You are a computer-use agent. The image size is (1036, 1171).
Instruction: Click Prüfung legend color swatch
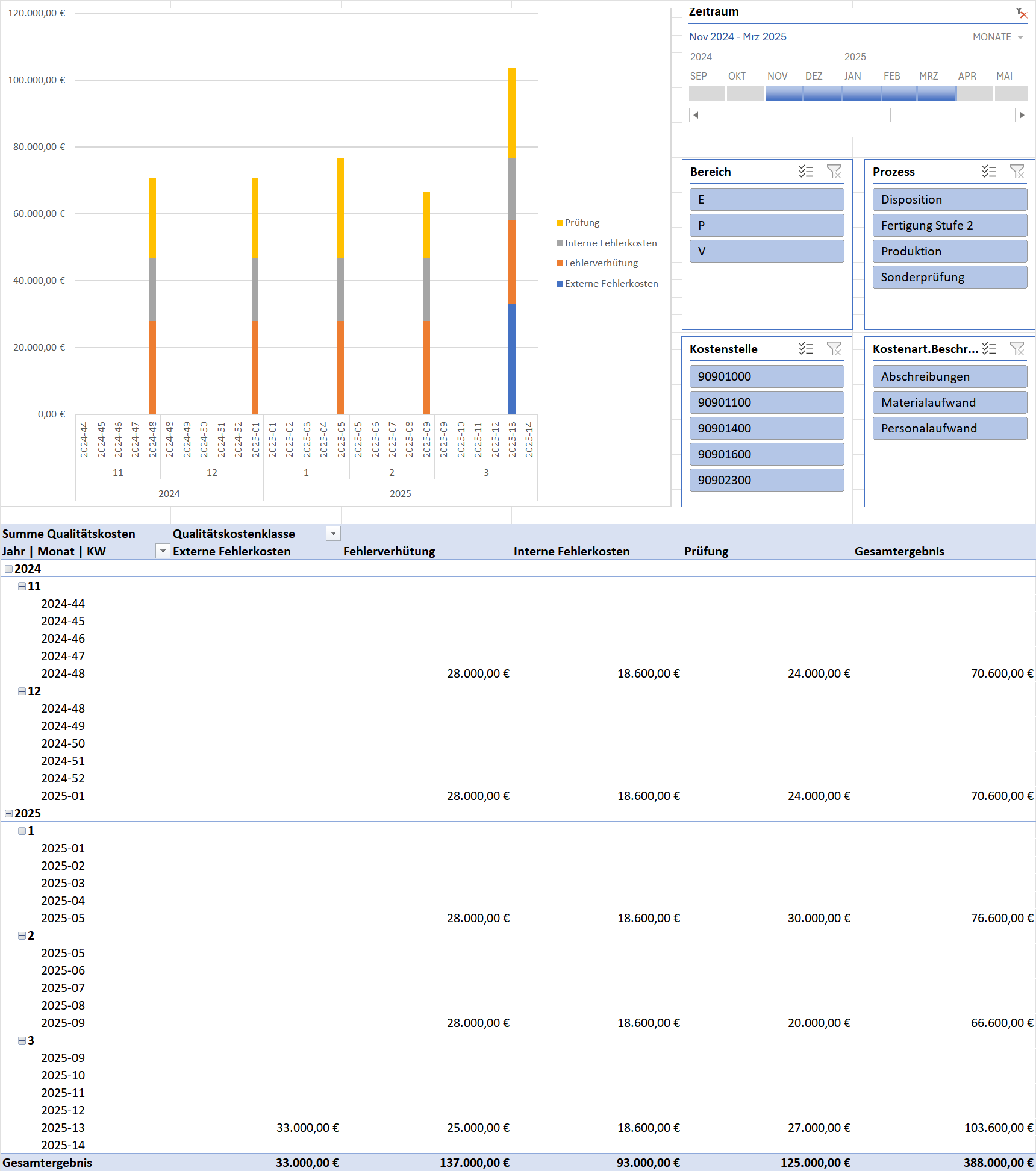tap(560, 223)
